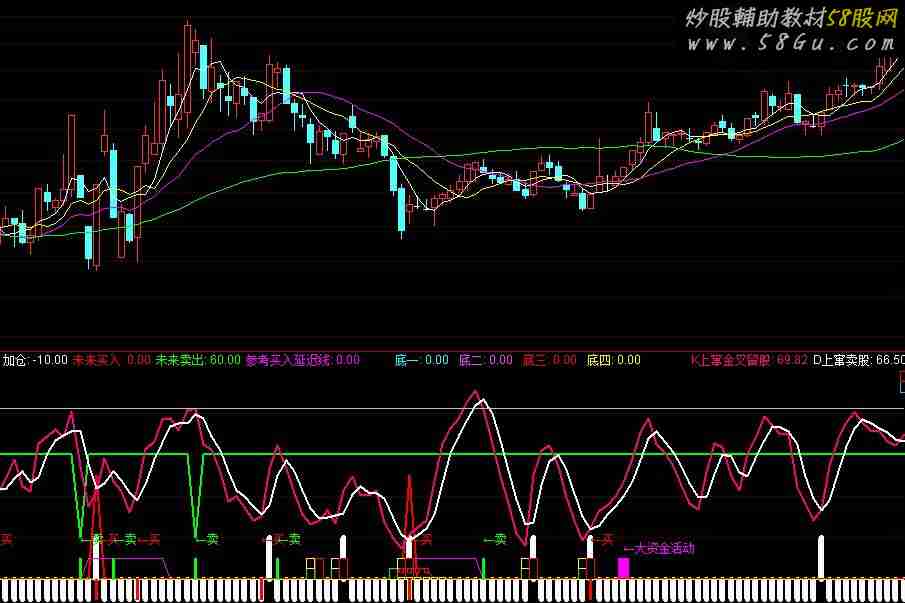Select the K上穿金叉留股 indicator label

(731, 360)
